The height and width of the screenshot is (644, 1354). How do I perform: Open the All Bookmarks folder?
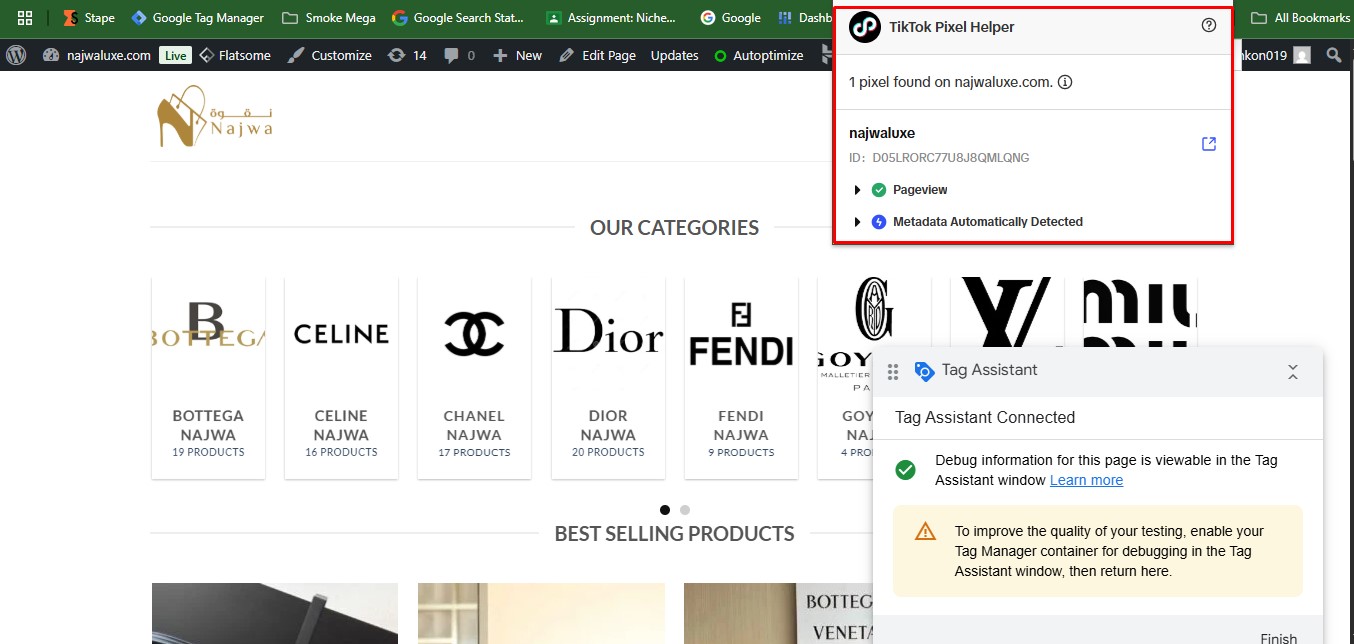(1300, 18)
